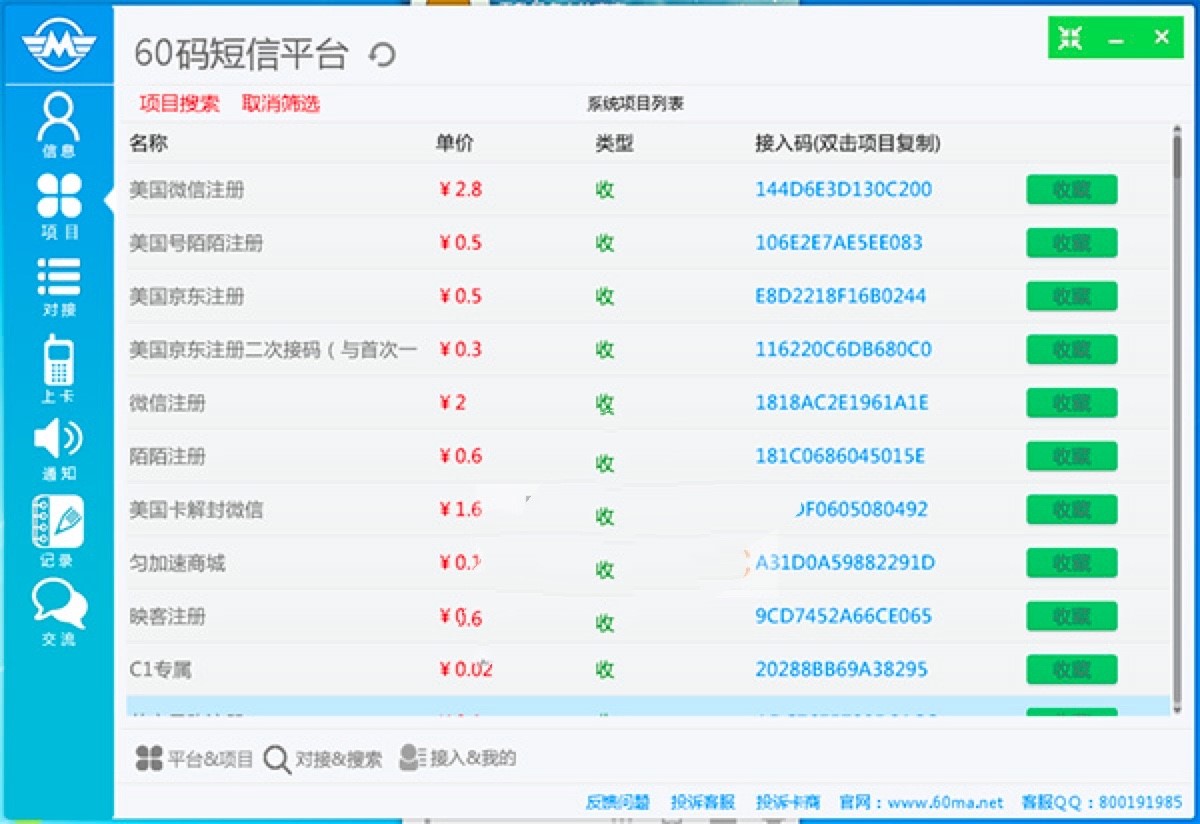Click the ¥0.02 price cell
Screen dimensions: 1200x824
[x=466, y=669]
